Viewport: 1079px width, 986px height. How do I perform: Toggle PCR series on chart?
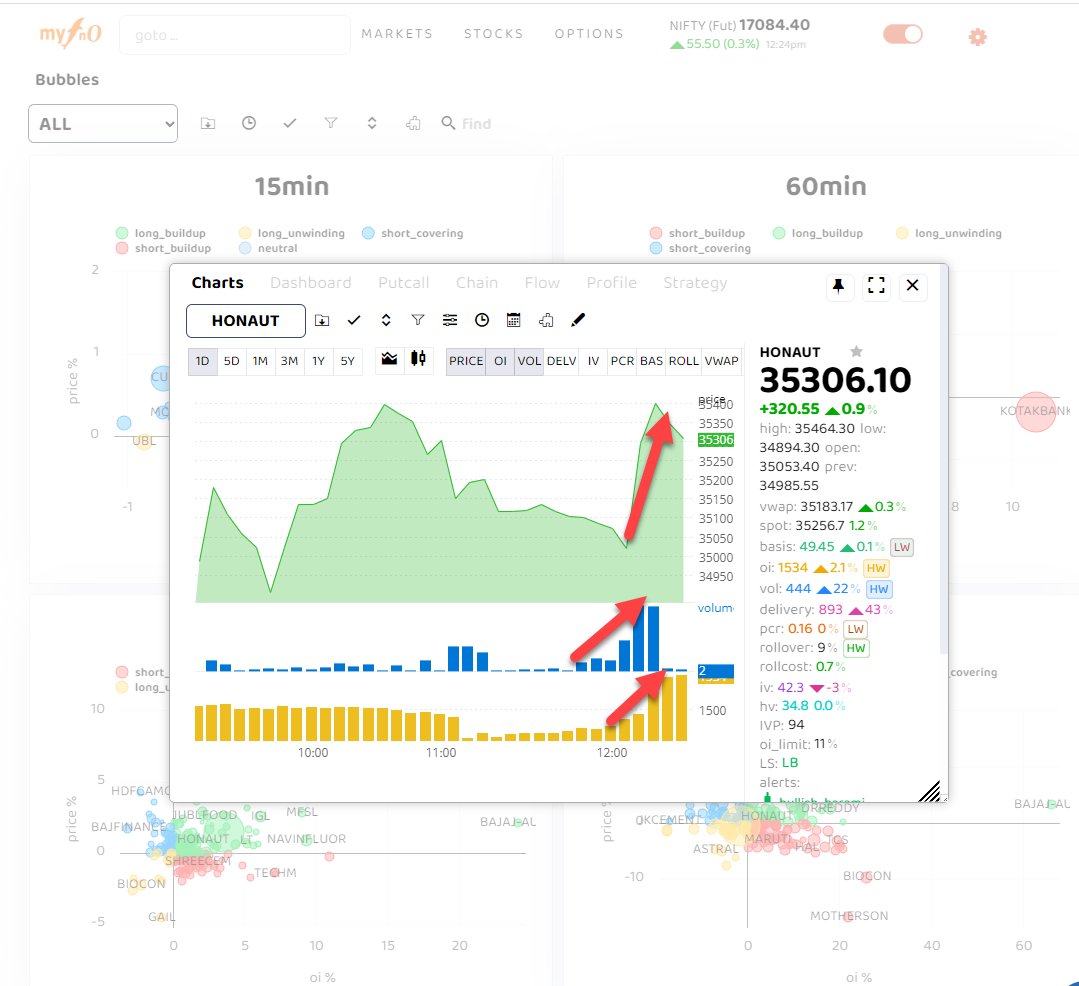[x=622, y=361]
